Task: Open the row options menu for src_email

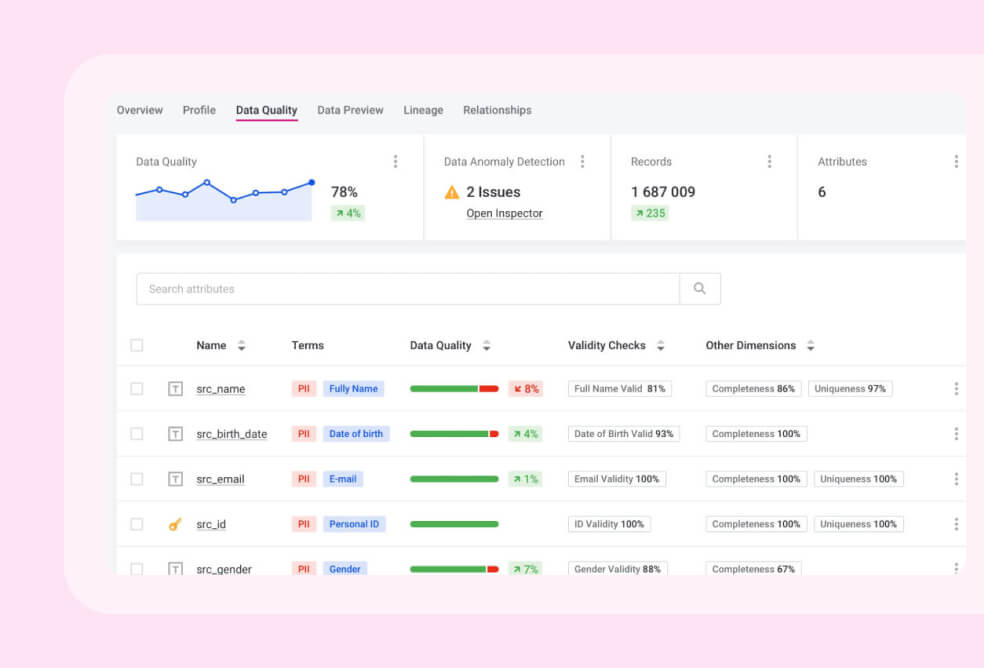Action: point(957,478)
